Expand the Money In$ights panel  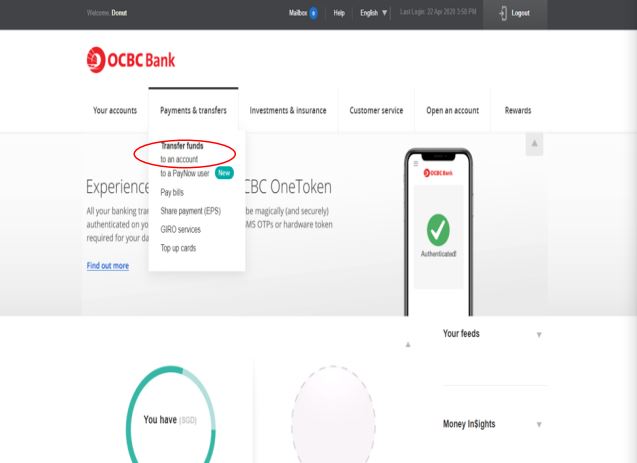pyautogui.click(x=539, y=424)
